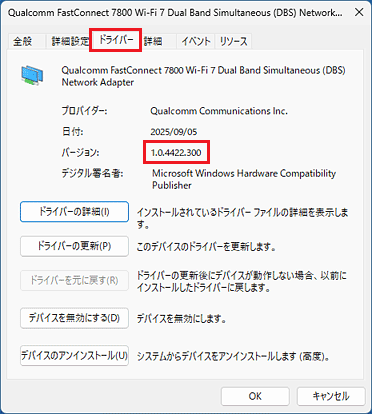The width and height of the screenshot is (372, 414).
Task: Click the ドライバーの詳細(I) button
Action: (74, 212)
